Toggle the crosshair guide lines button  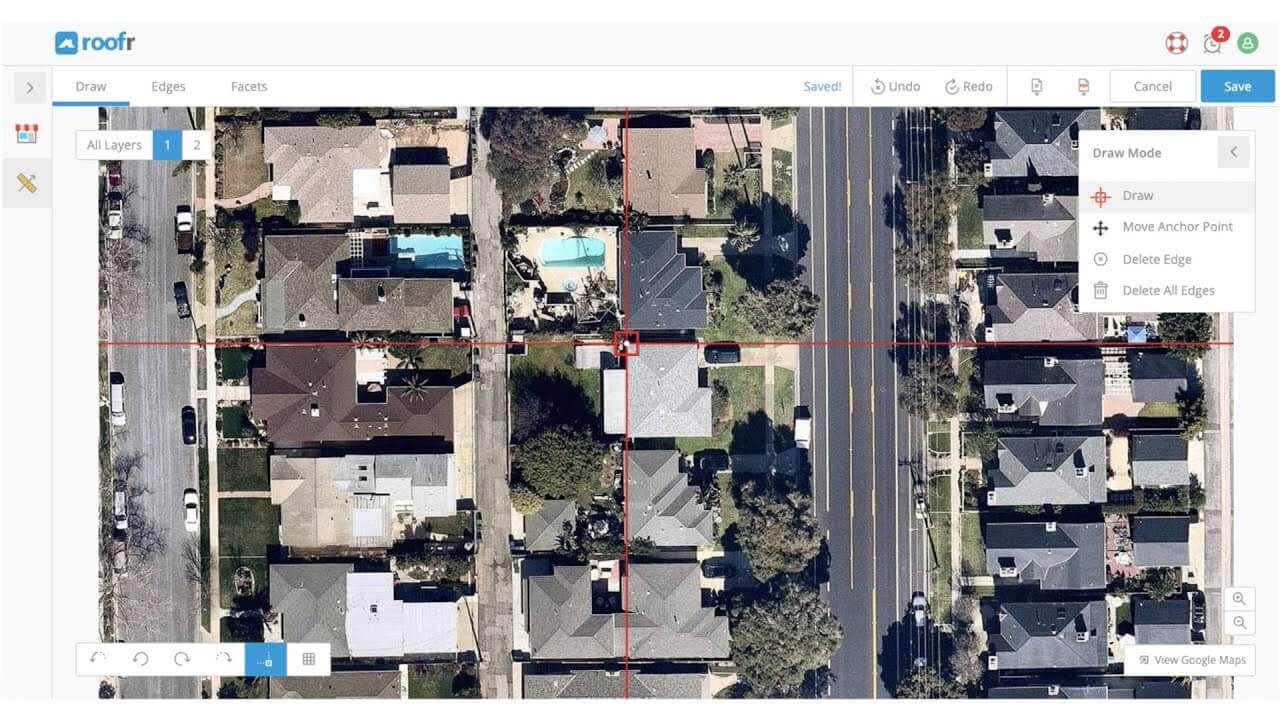(x=266, y=659)
